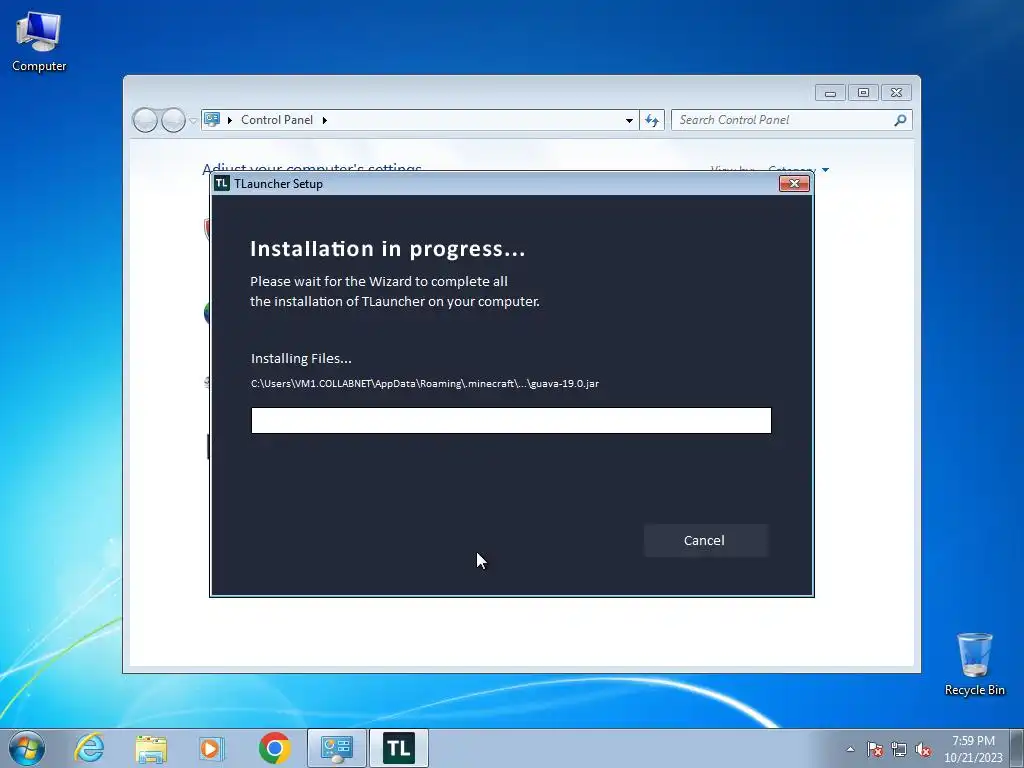Image resolution: width=1024 pixels, height=768 pixels.
Task: Open the Computer desktop icon
Action: pyautogui.click(x=39, y=41)
